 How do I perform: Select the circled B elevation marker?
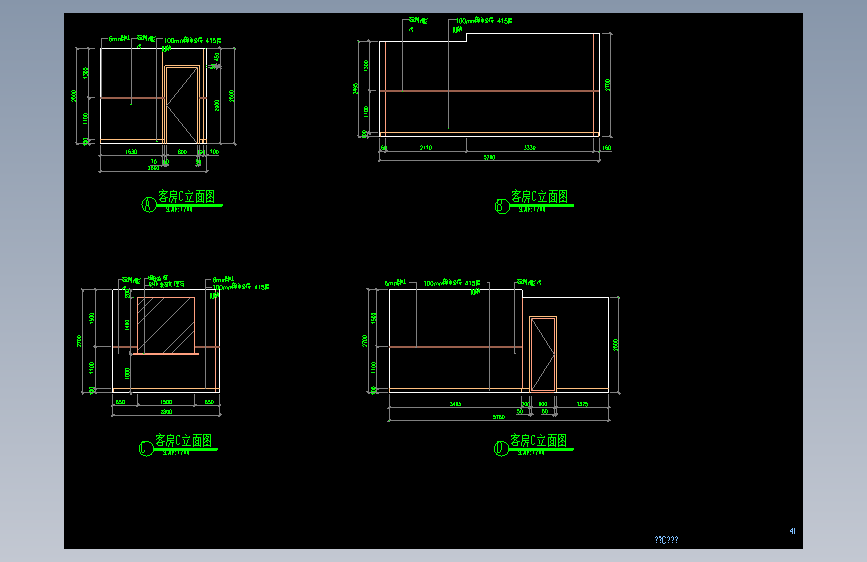coord(502,206)
